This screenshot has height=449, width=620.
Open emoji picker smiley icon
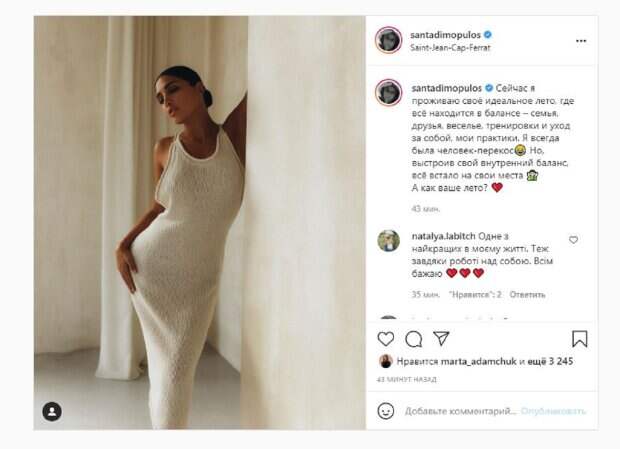[386, 411]
